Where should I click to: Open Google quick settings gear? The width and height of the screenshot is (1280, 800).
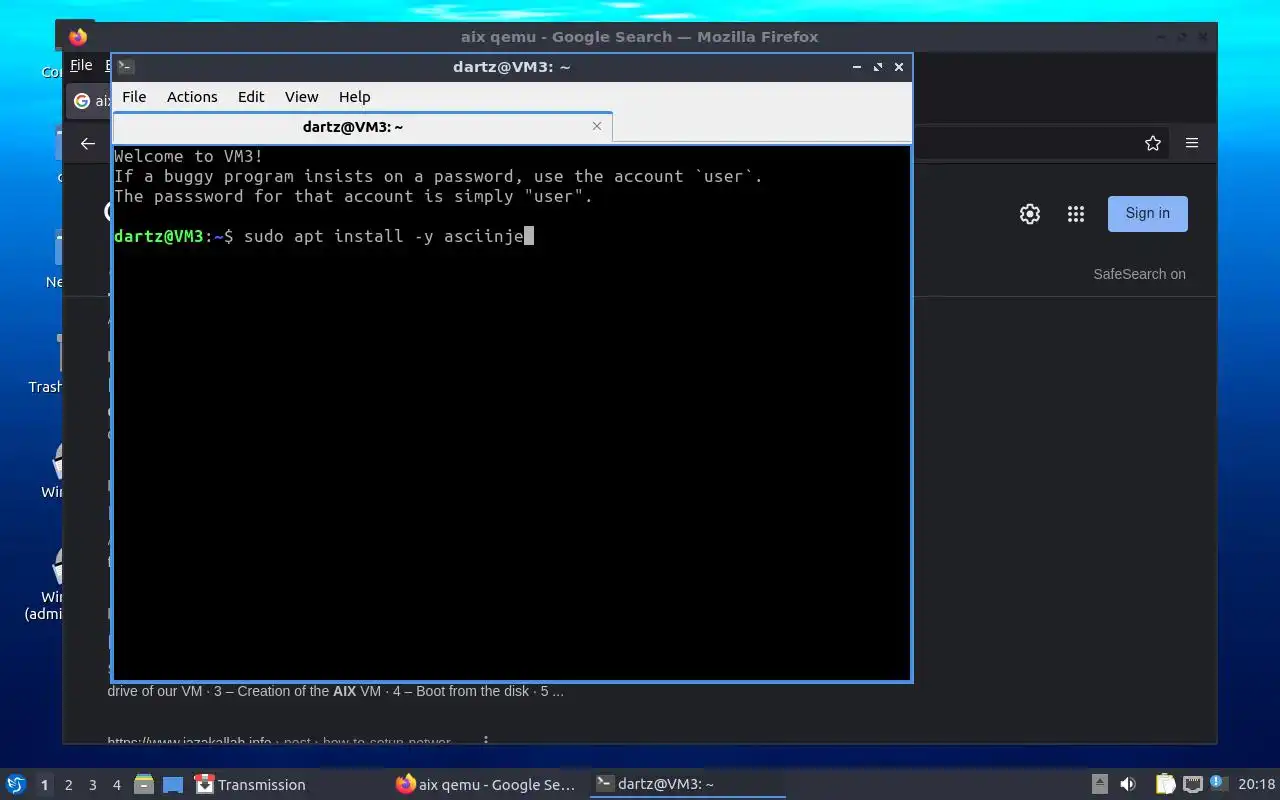(x=1030, y=214)
